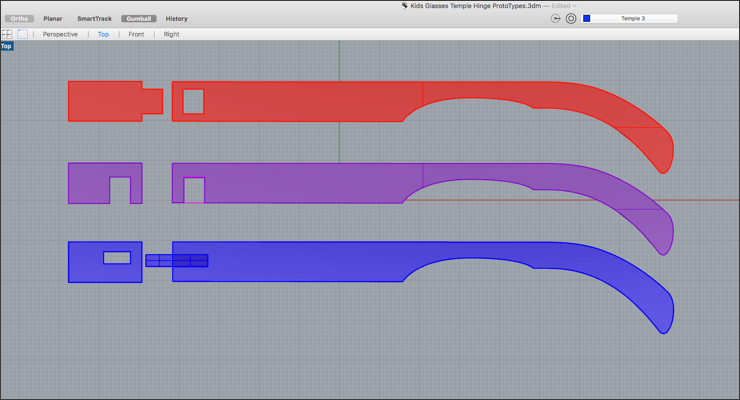Open the Right view tab
Screen dimensions: 740x400
(x=171, y=34)
